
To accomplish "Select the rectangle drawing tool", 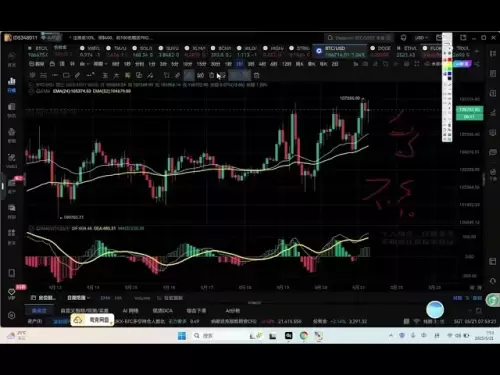I will click(x=66, y=75).
